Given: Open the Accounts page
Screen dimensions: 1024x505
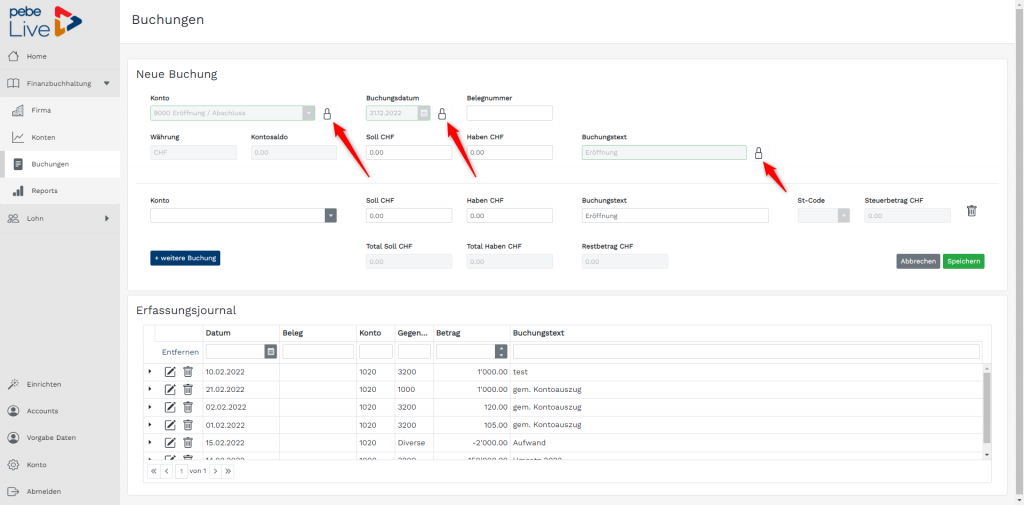Looking at the screenshot, I should point(42,411).
